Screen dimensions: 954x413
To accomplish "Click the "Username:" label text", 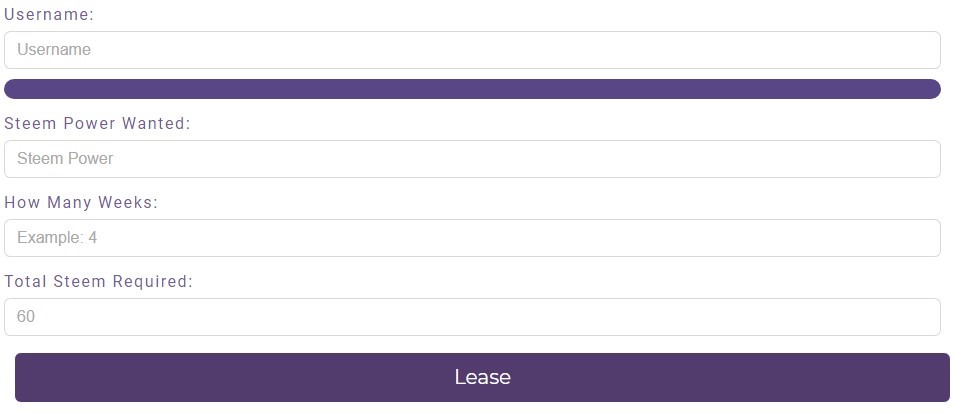I will [x=49, y=15].
